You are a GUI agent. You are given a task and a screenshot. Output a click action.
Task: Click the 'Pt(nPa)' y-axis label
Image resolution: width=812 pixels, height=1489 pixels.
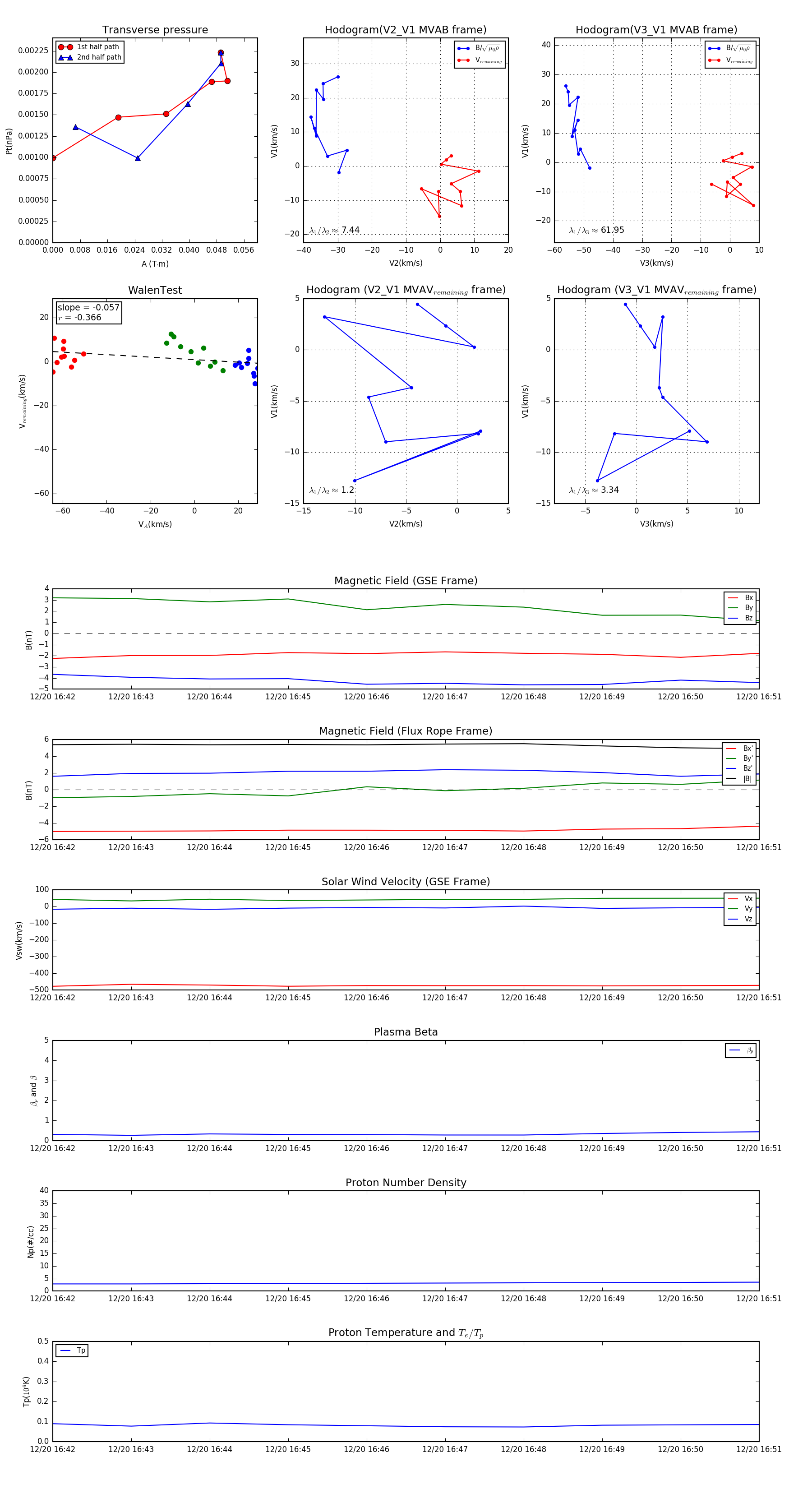pos(9,141)
